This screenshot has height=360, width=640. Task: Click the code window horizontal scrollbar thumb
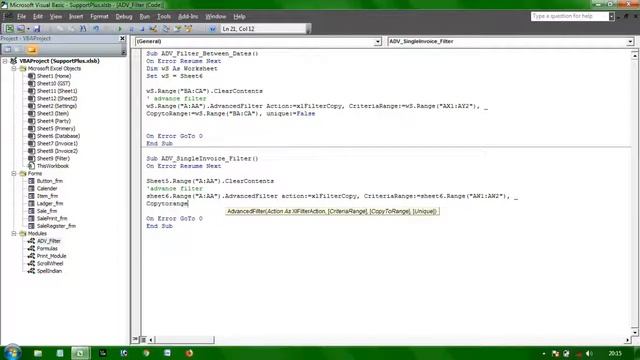(x=184, y=340)
